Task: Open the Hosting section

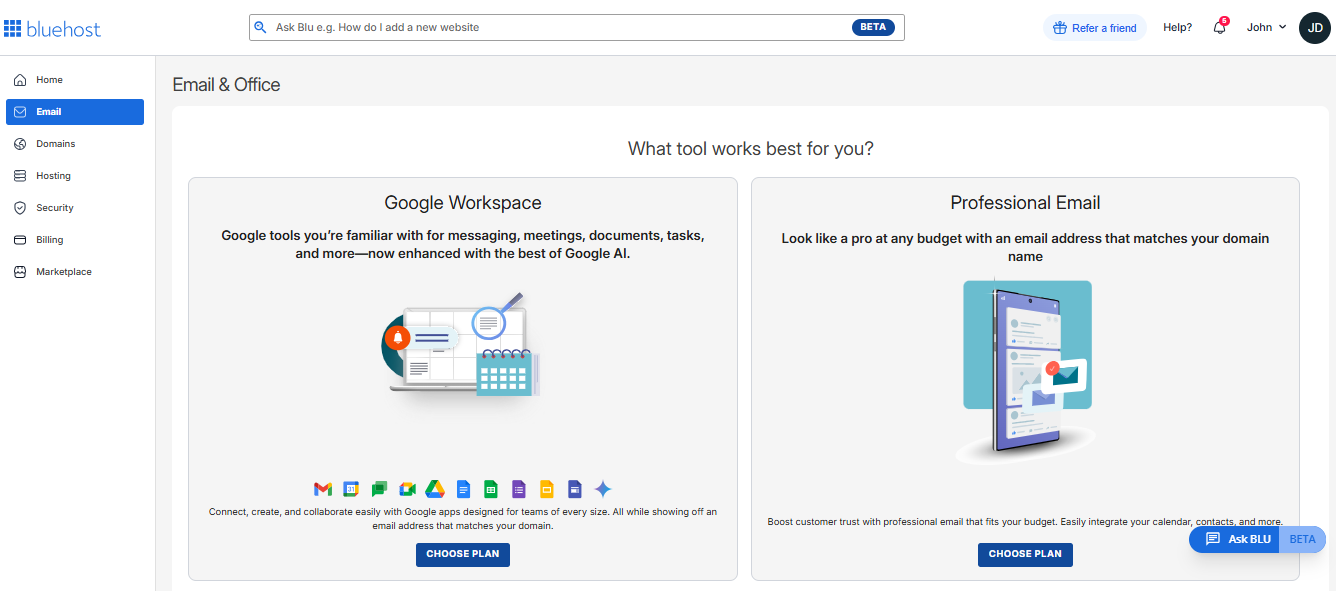Action: (55, 175)
